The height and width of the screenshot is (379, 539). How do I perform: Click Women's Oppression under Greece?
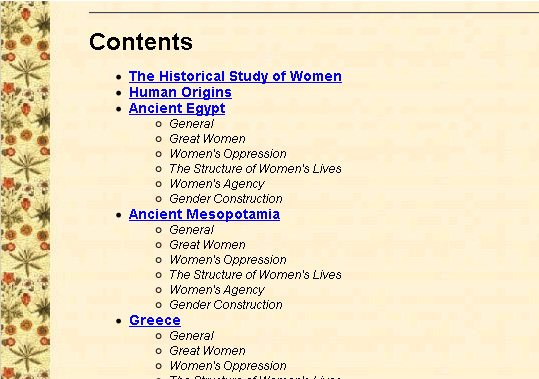pos(228,366)
